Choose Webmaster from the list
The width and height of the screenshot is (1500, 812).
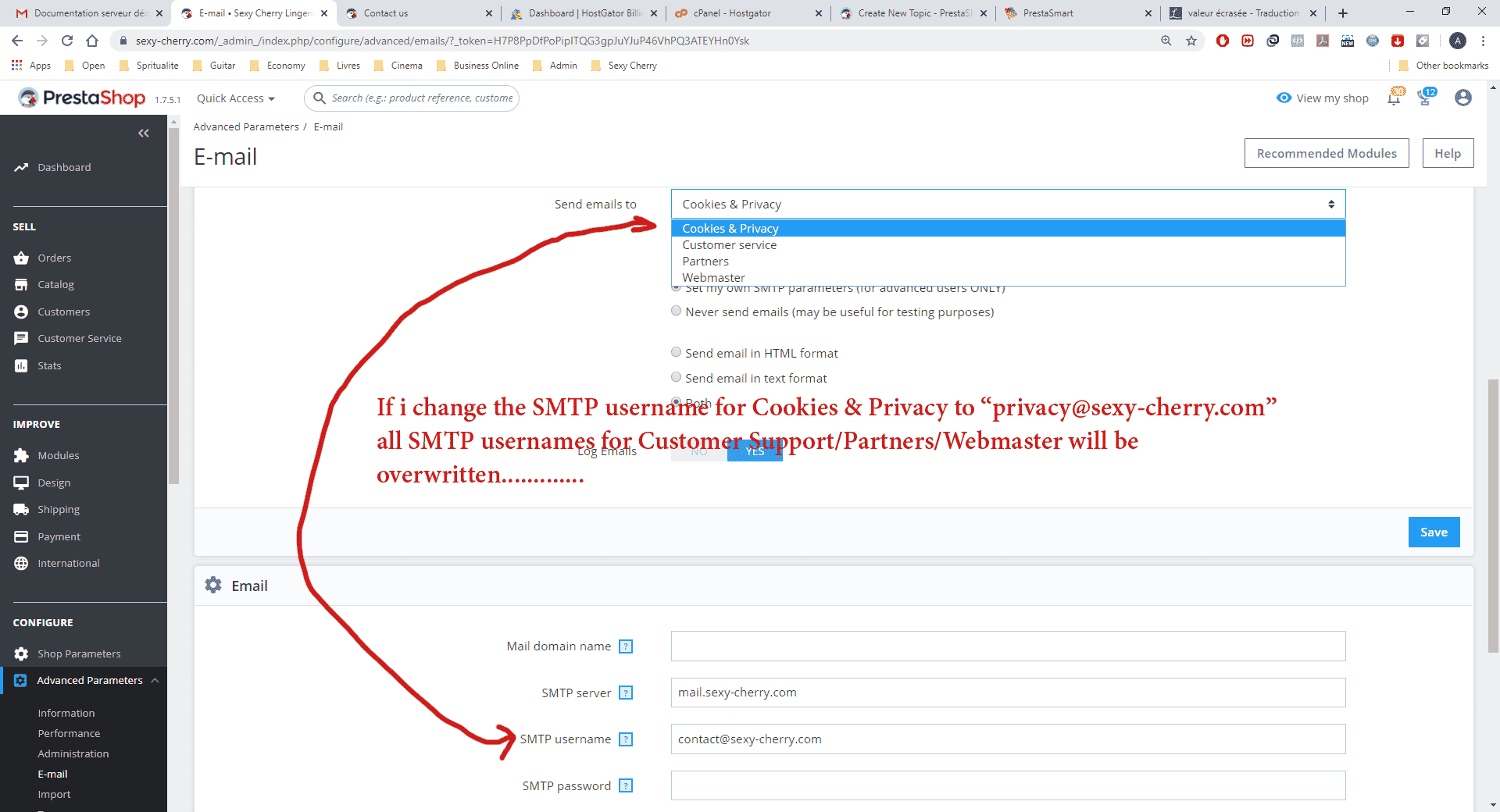point(1008,278)
